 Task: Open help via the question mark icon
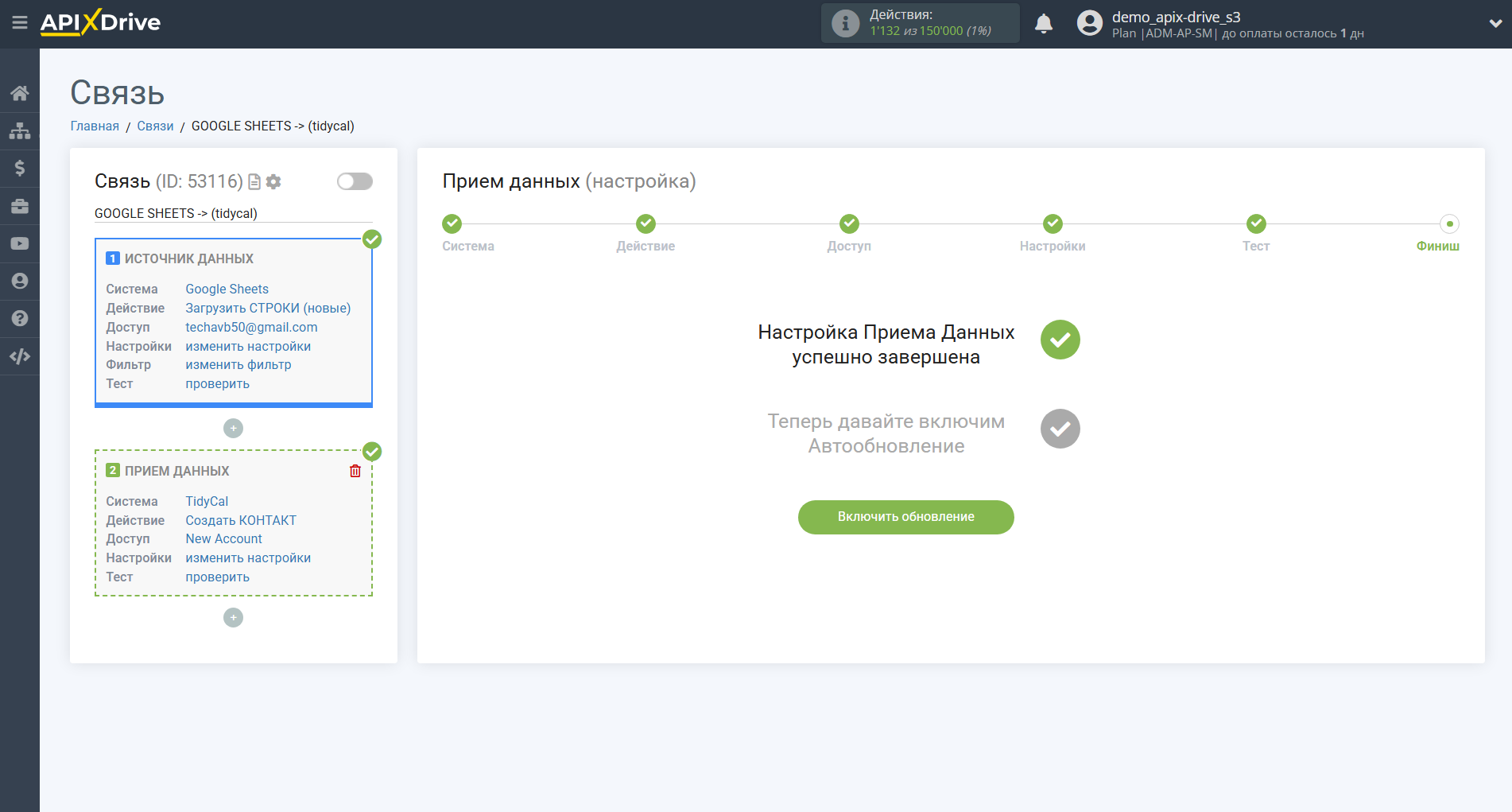click(20, 318)
